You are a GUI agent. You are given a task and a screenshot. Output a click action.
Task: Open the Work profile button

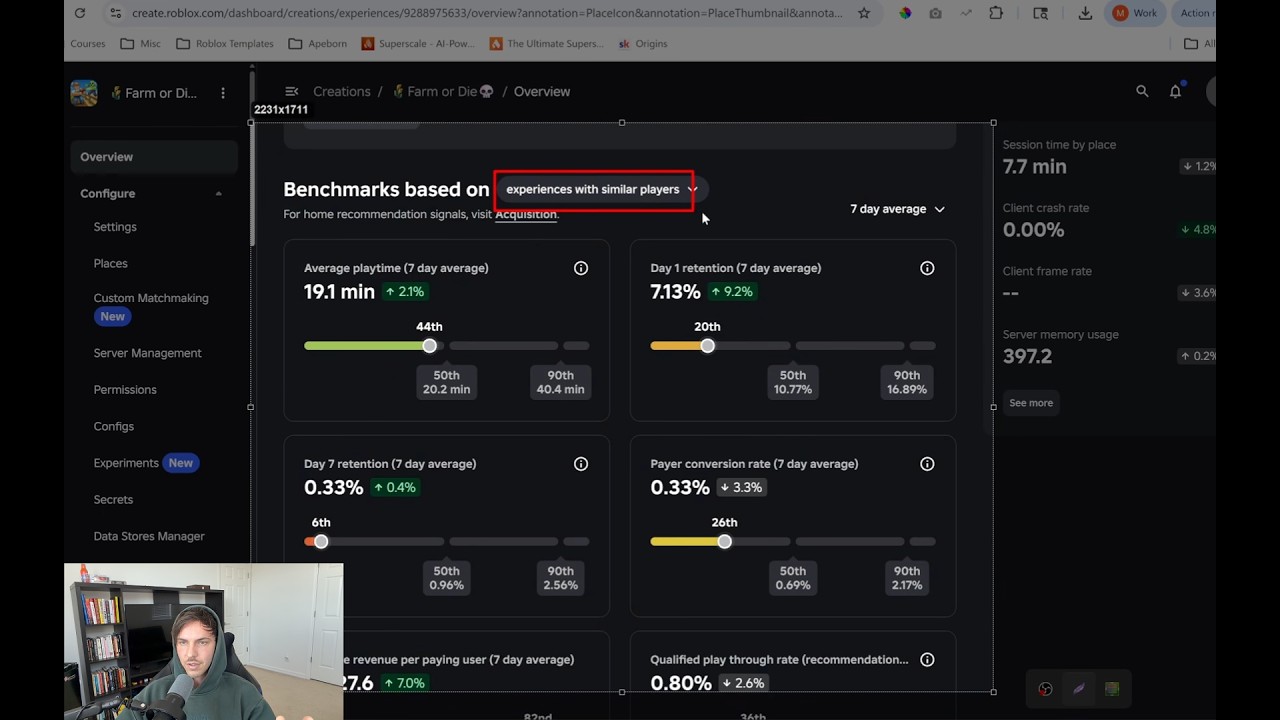(x=1135, y=13)
